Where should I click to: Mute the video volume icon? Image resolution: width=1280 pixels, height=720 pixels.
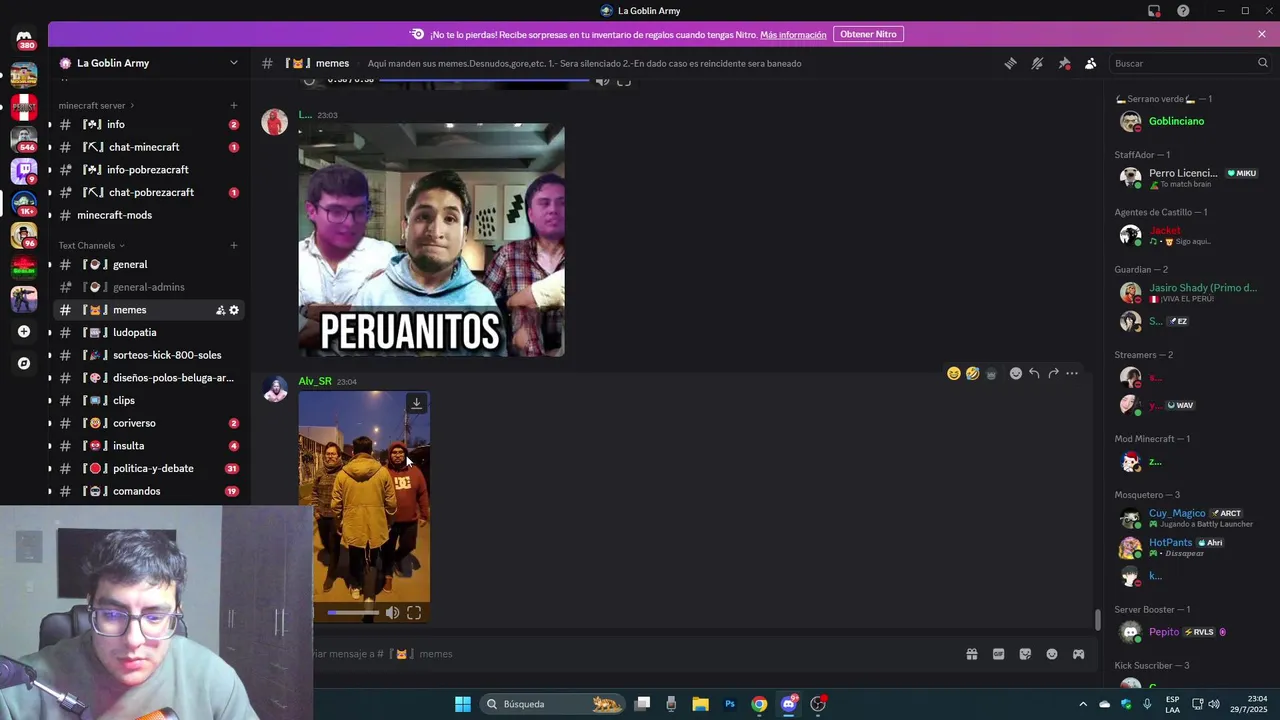[392, 613]
